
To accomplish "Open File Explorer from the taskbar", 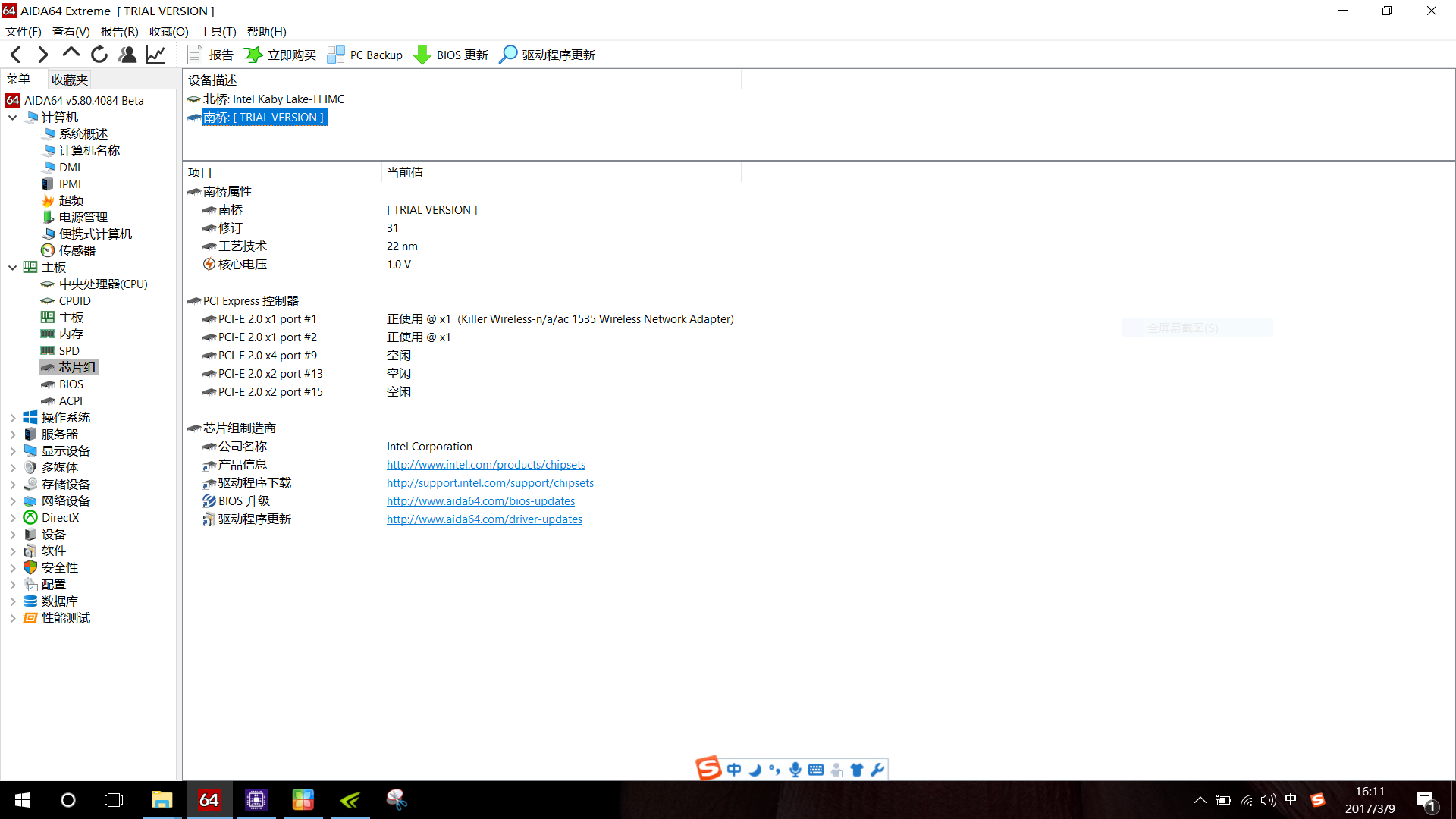I will (162, 800).
